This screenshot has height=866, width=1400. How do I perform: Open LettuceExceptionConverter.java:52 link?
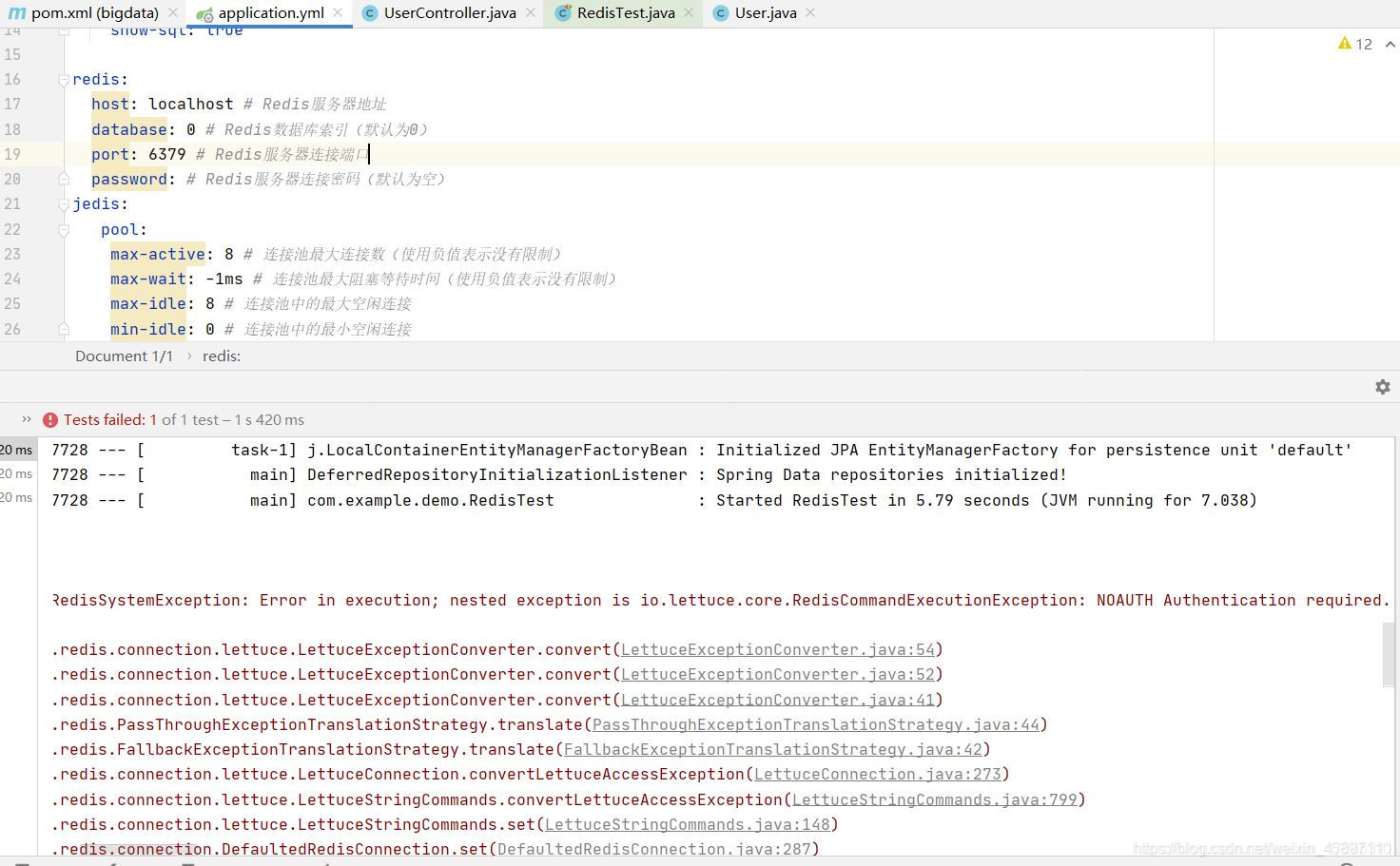click(778, 675)
